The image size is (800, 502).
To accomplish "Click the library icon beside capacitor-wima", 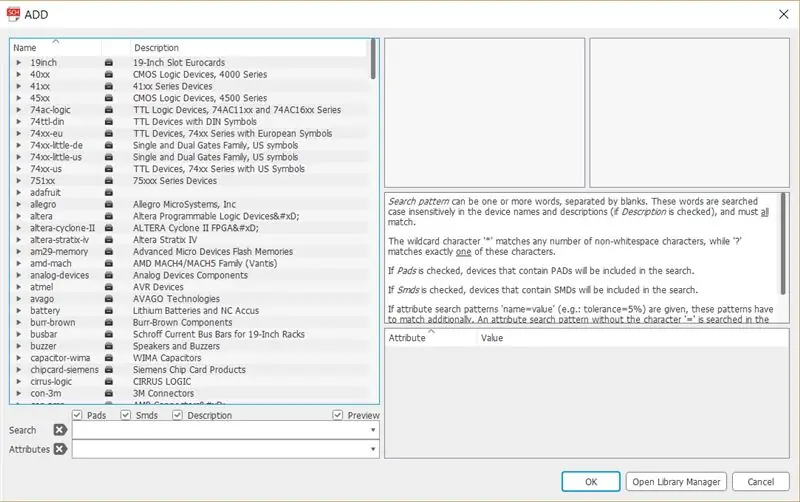I will [x=109, y=358].
